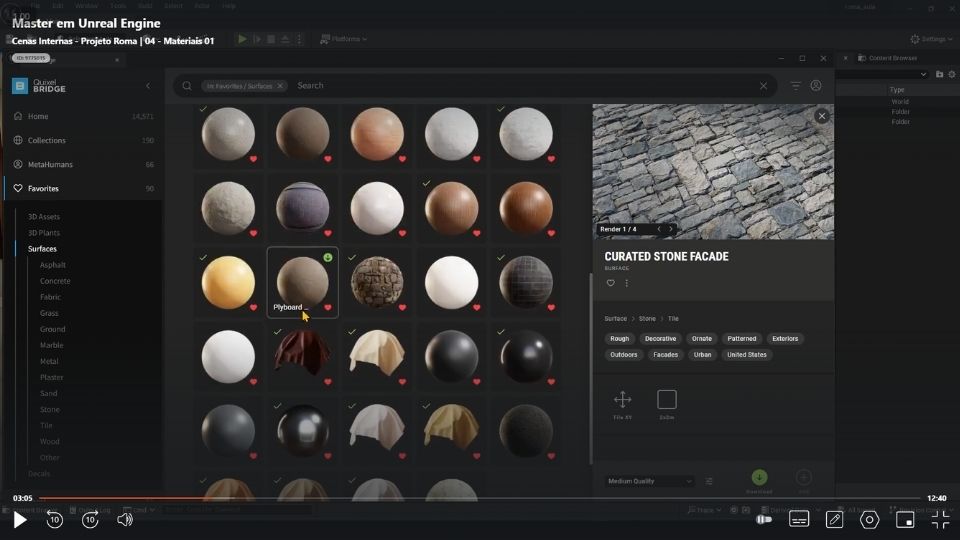Viewport: 960px width, 540px height.
Task: Open asset more options dots
Action: point(626,283)
